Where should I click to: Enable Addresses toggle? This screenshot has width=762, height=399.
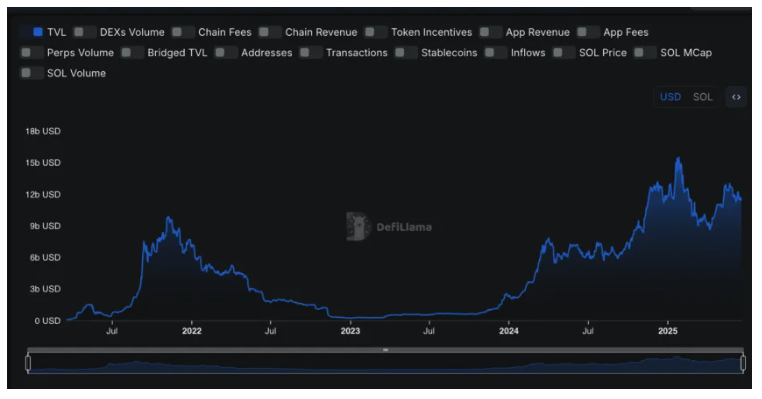[x=226, y=52]
